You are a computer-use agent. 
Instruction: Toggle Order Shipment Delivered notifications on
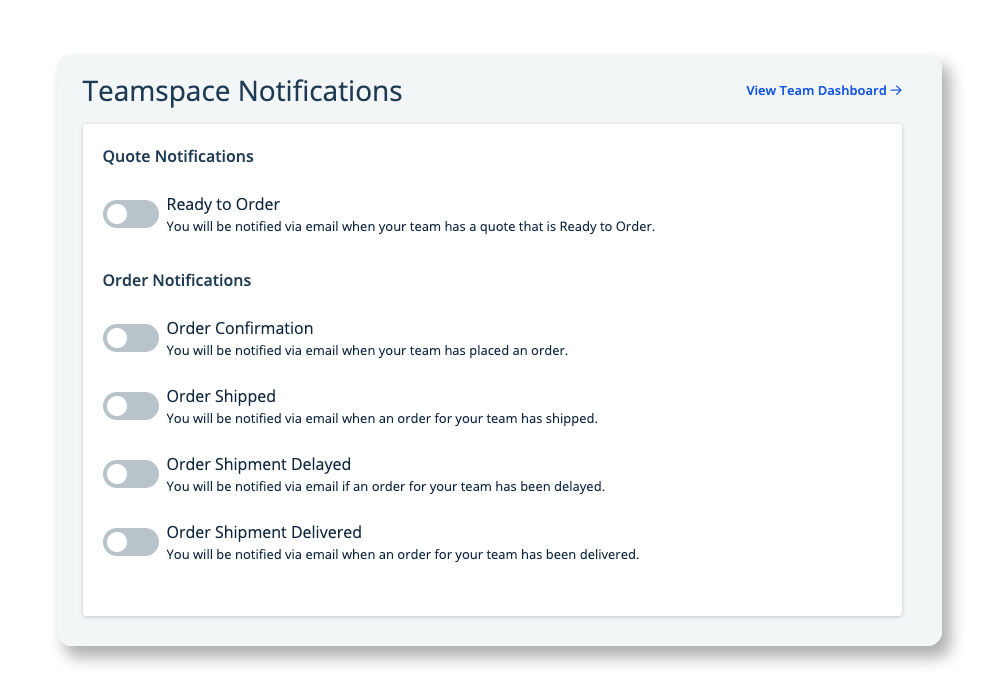(131, 542)
